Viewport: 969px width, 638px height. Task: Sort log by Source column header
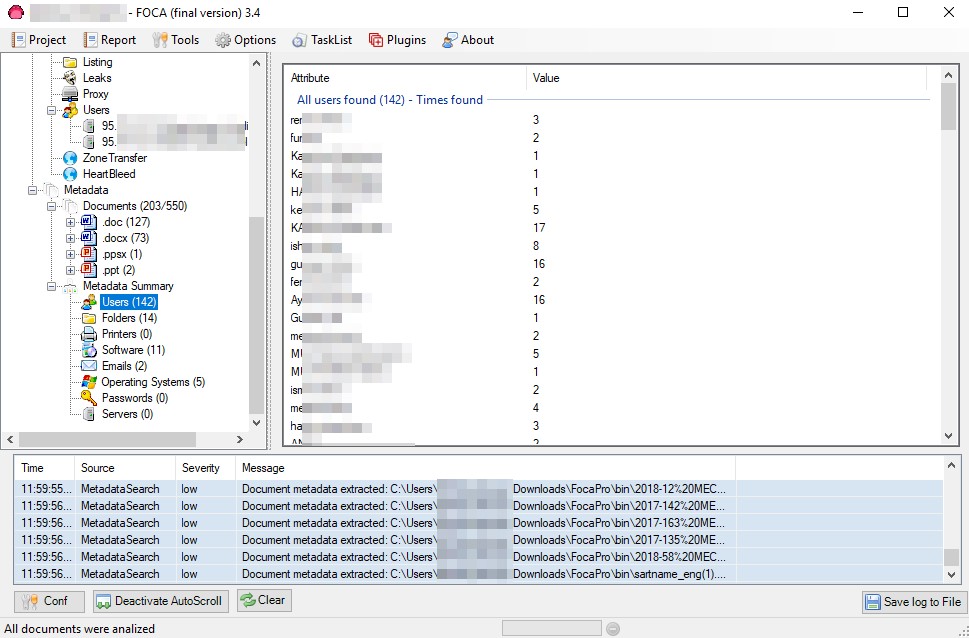tap(124, 468)
